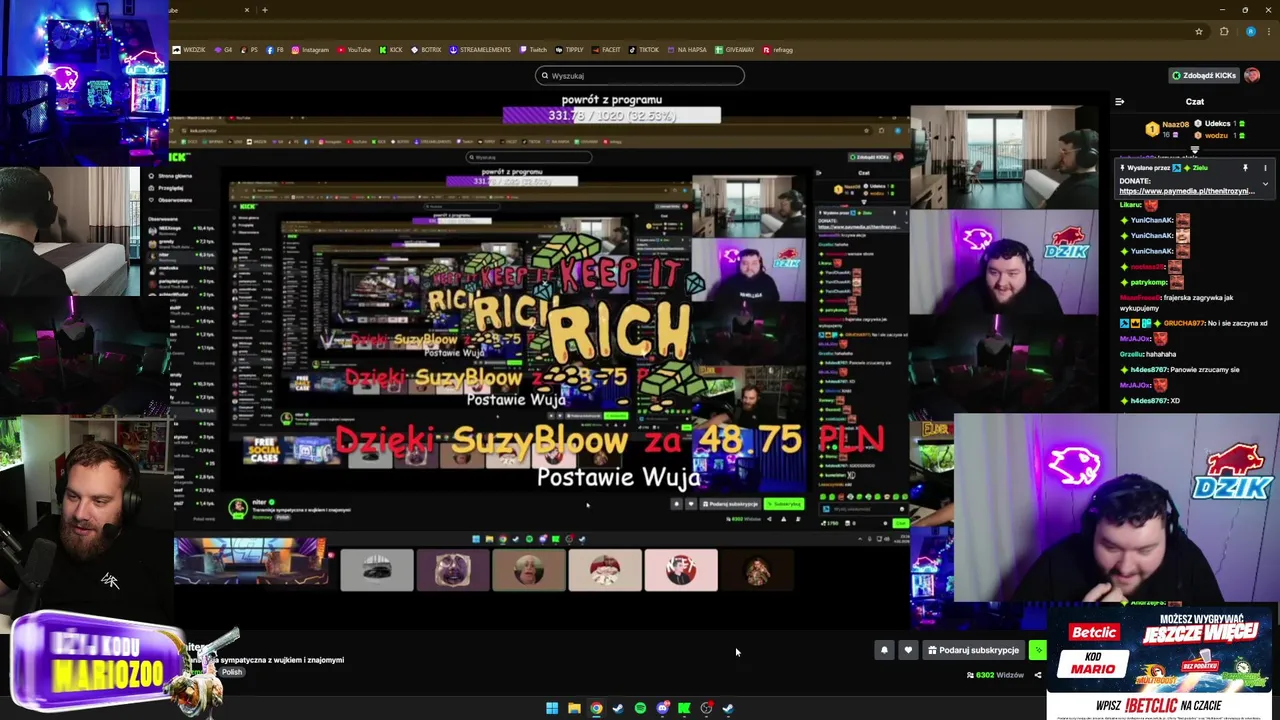This screenshot has height=720, width=1280.
Task: Open the pinned message options menu
Action: tap(1265, 168)
